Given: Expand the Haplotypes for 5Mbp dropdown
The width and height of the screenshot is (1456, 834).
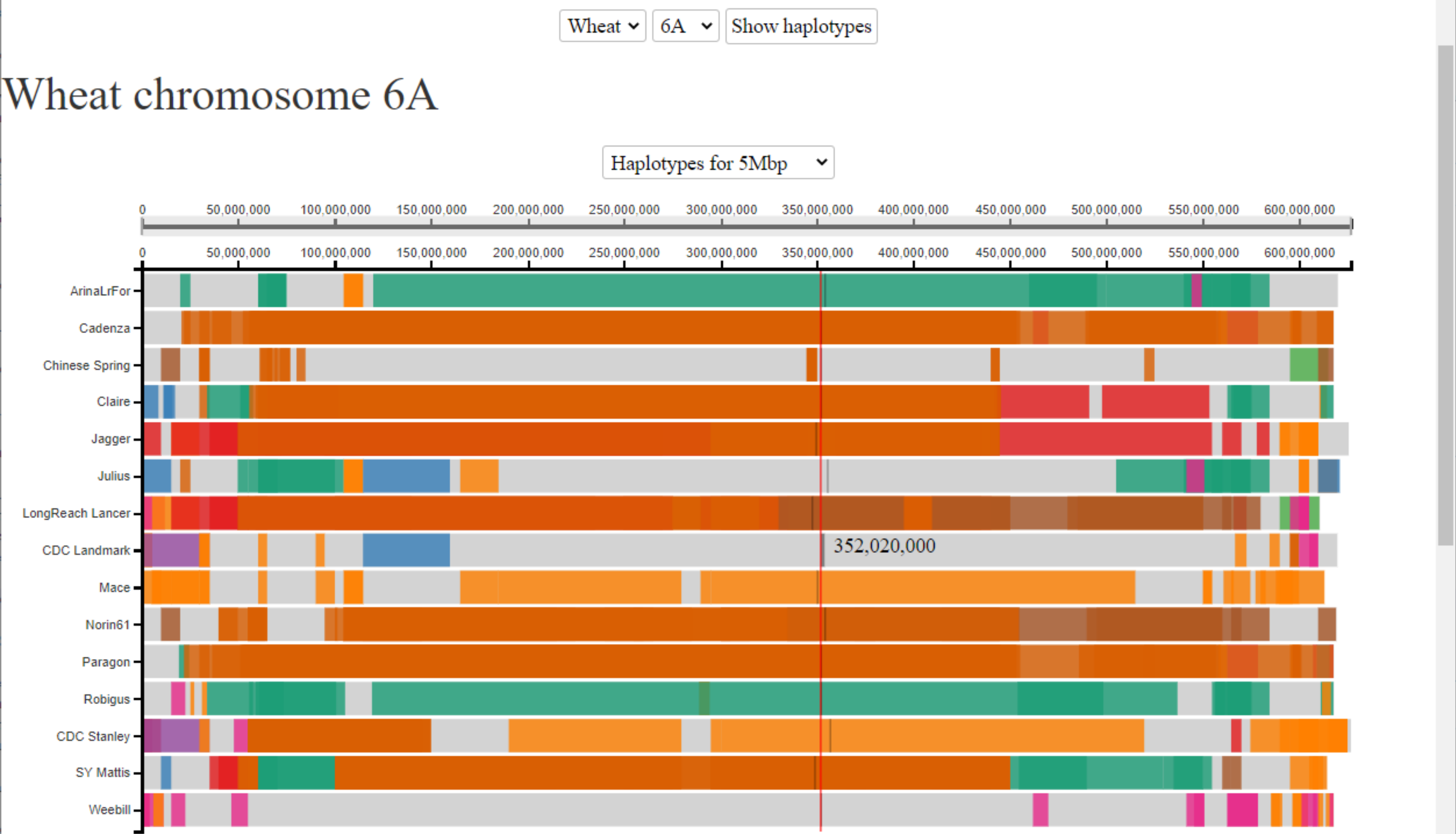Looking at the screenshot, I should click(x=718, y=162).
